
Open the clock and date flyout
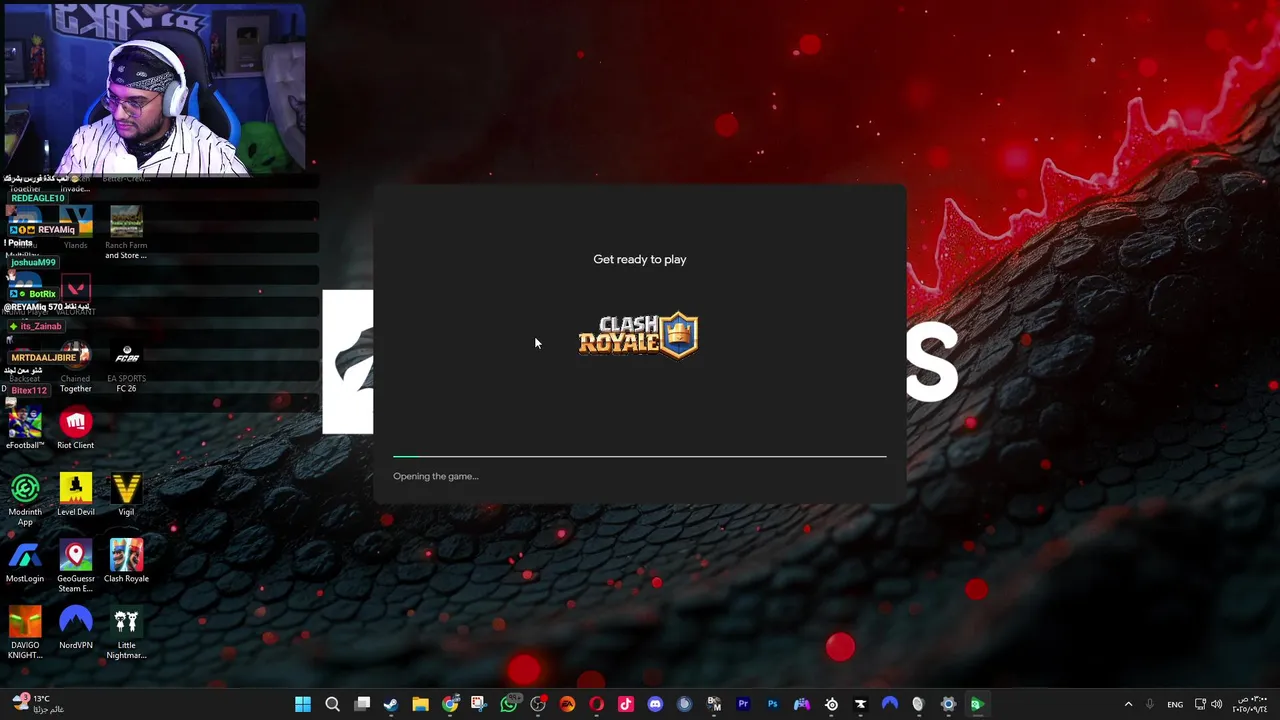click(1250, 704)
